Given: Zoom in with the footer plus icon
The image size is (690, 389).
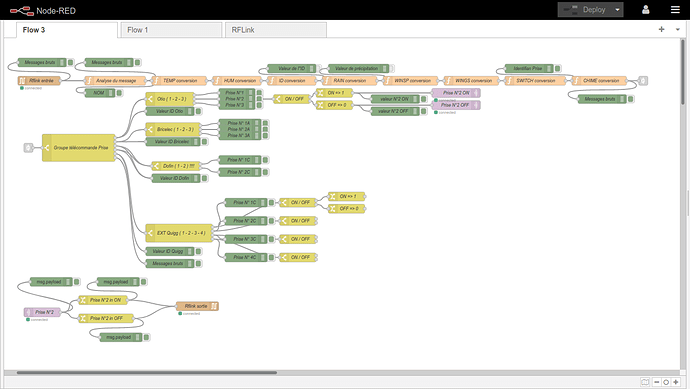Looking at the screenshot, I should click(675, 382).
